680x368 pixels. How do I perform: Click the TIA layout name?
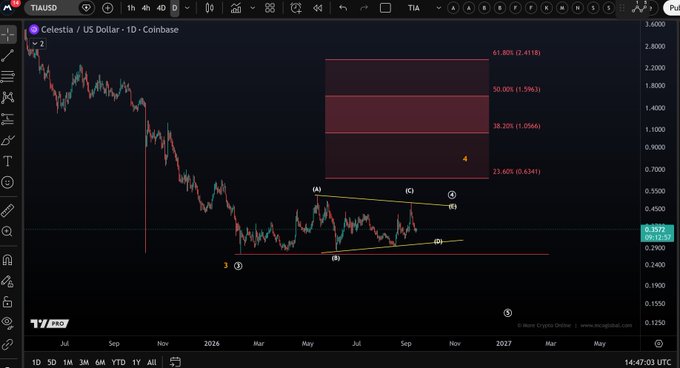414,8
